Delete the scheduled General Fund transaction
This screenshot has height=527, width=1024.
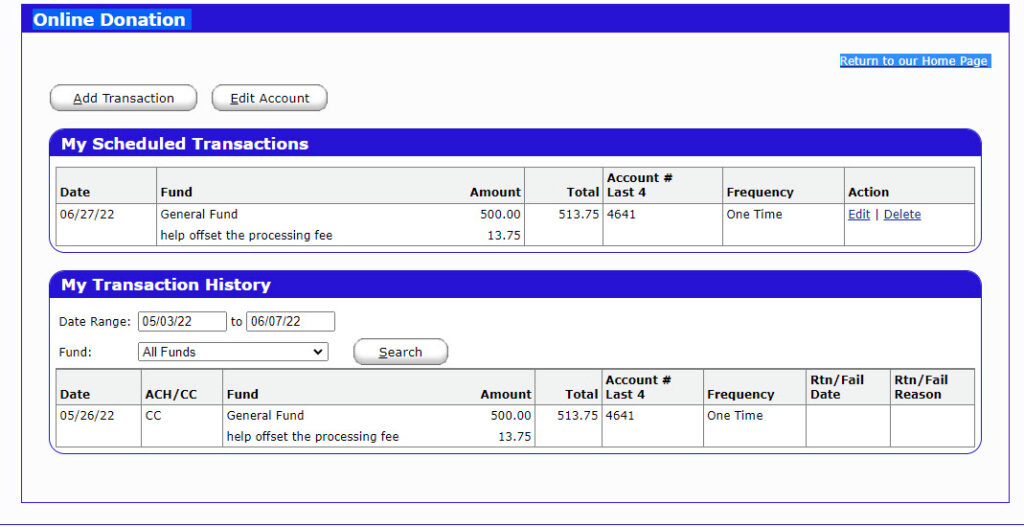point(902,214)
